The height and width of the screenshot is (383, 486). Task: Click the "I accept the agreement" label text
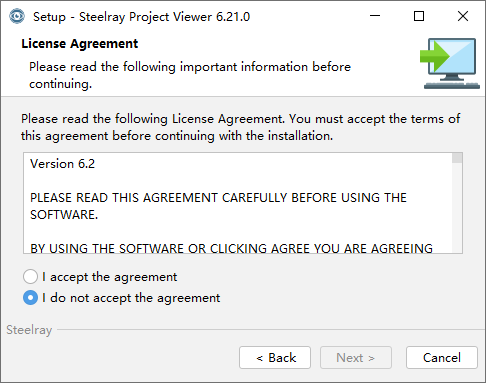tap(110, 277)
